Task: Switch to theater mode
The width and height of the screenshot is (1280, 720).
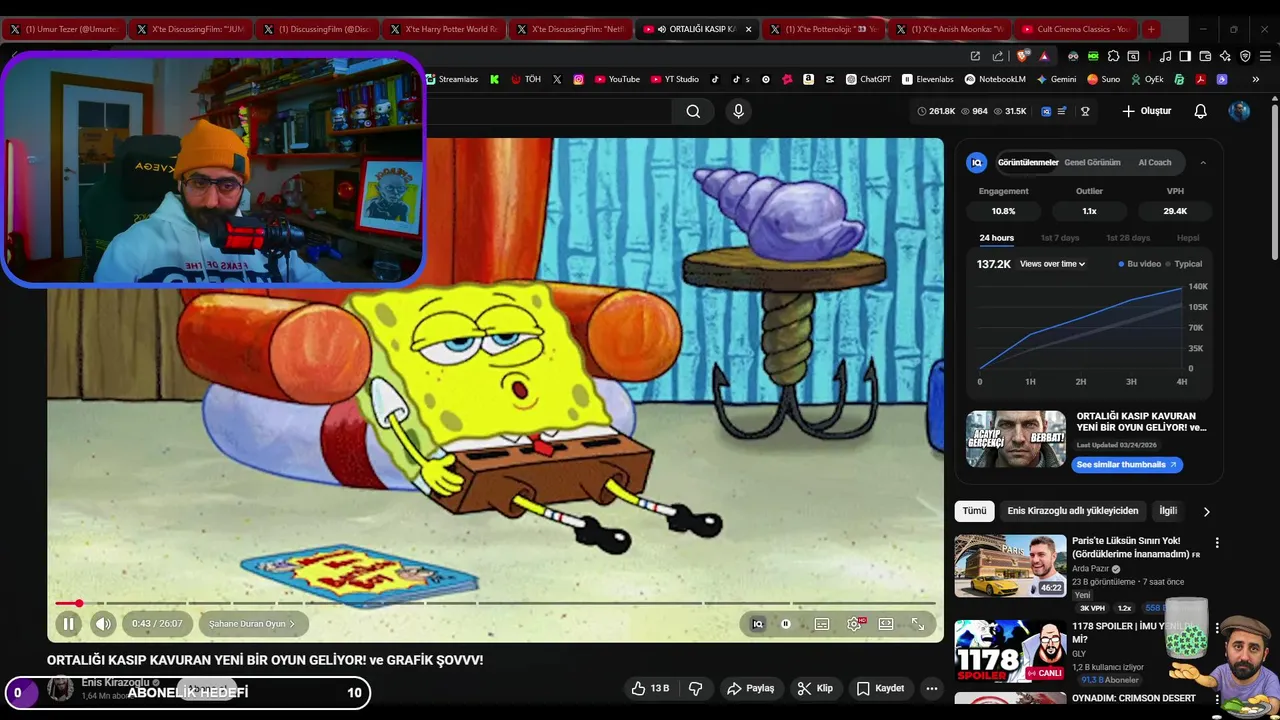Action: [885, 624]
